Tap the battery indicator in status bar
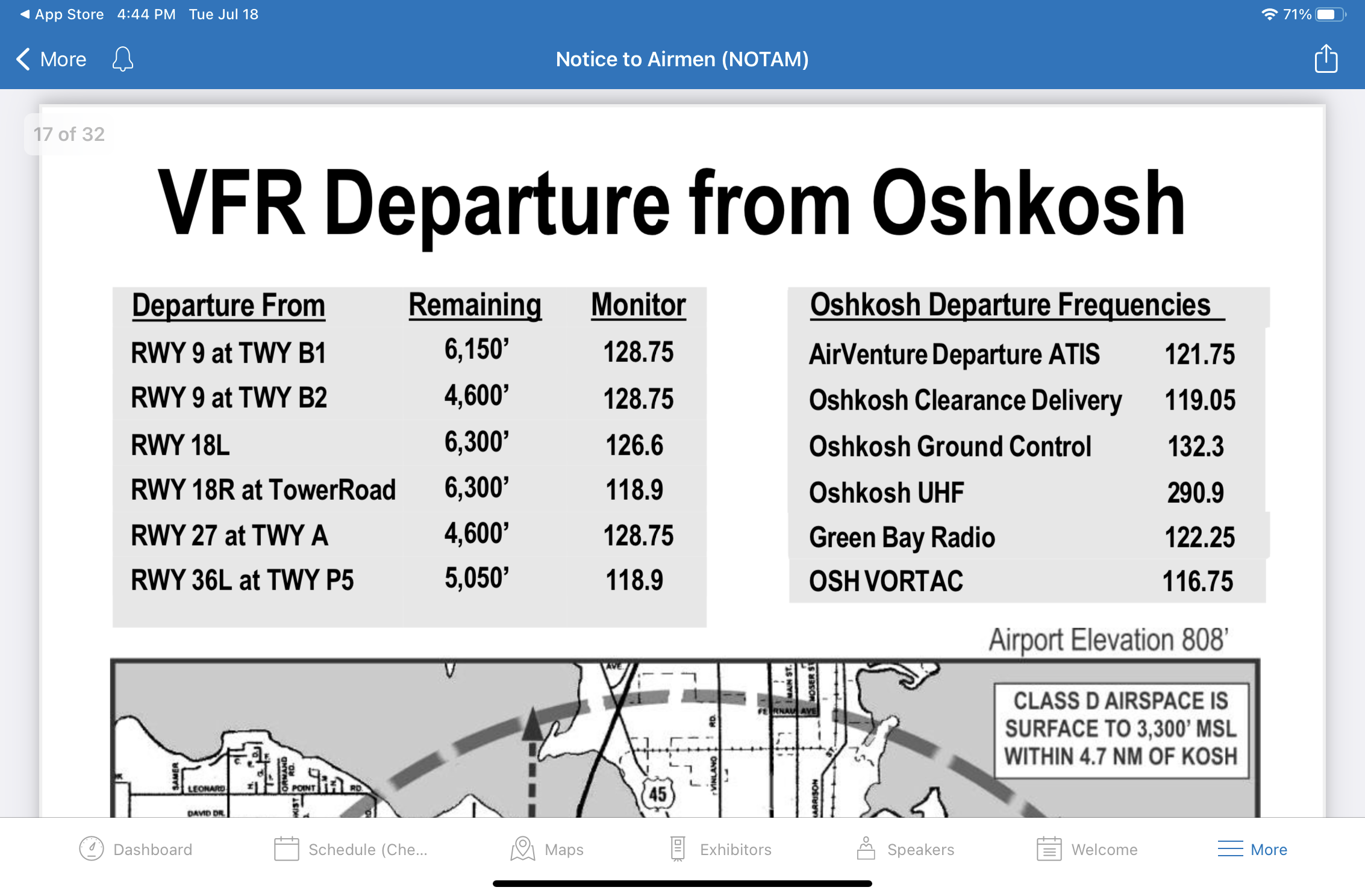Screen dimensions: 1365x896 coord(1330,14)
